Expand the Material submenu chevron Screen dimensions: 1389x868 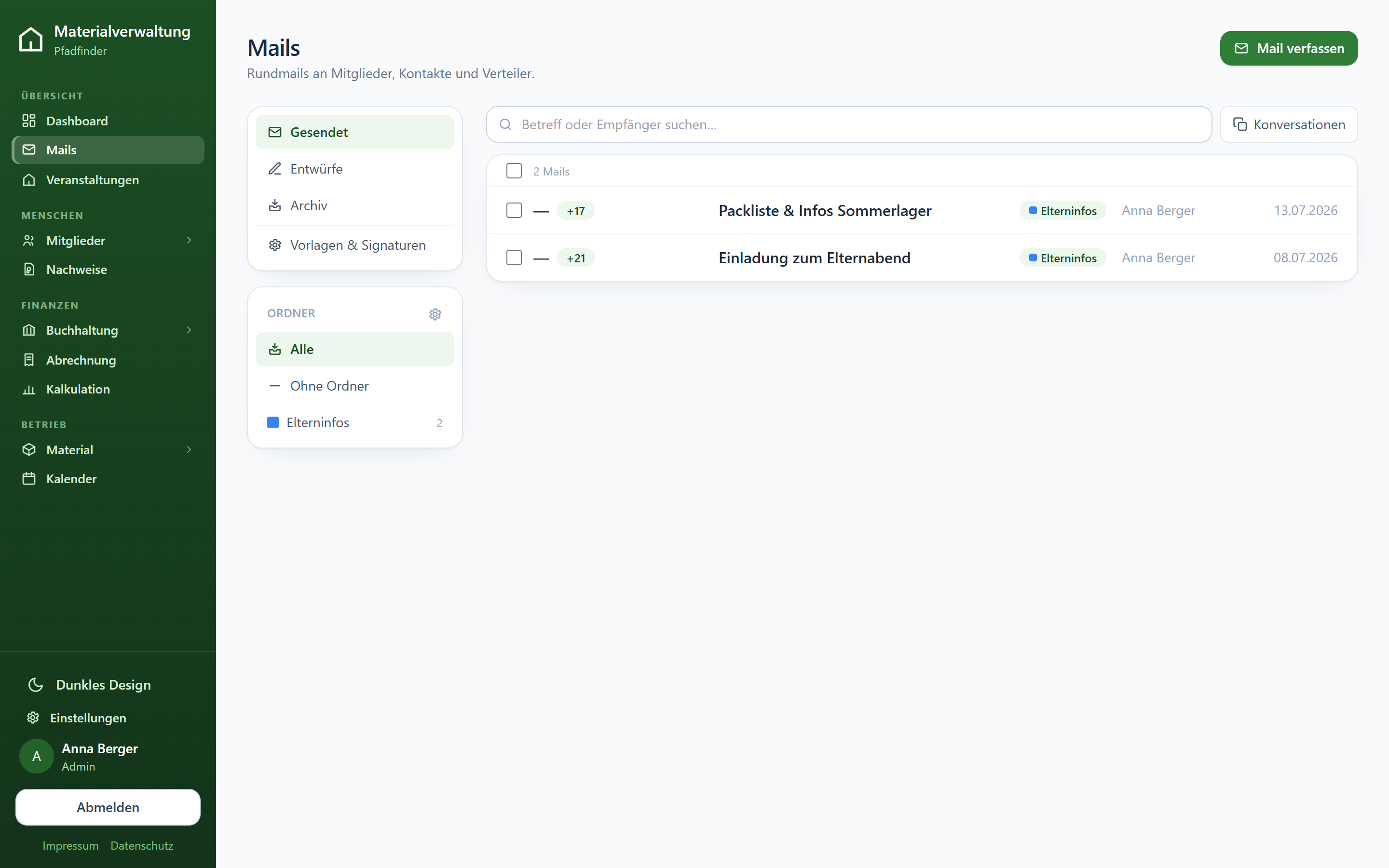pos(189,449)
